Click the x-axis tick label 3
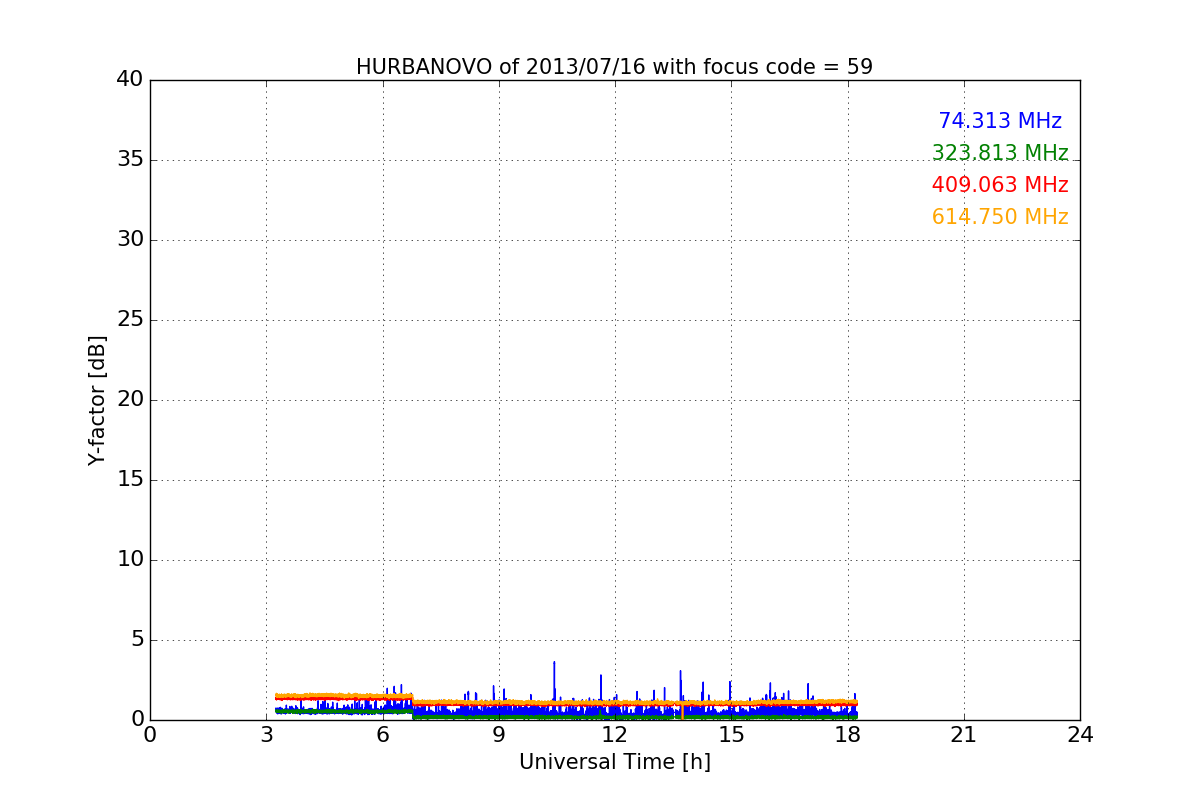Screen dimensions: 1200x800 pos(266,735)
